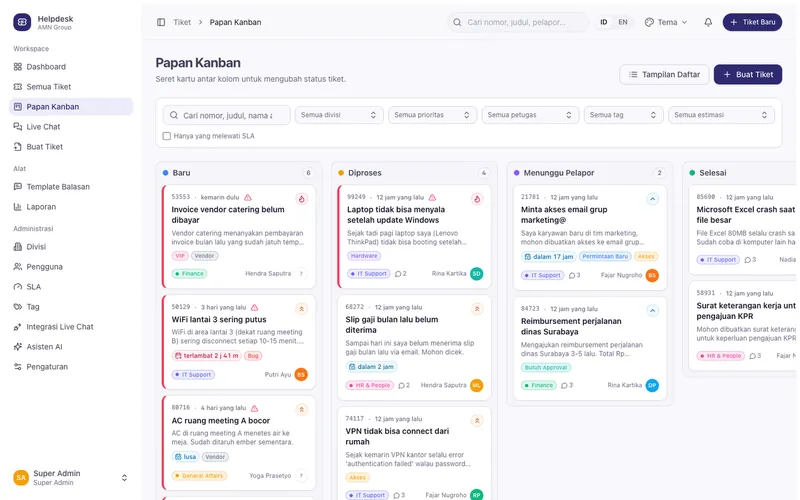Click the Hardware tag on Laptop card
800x500 pixels.
pos(364,256)
